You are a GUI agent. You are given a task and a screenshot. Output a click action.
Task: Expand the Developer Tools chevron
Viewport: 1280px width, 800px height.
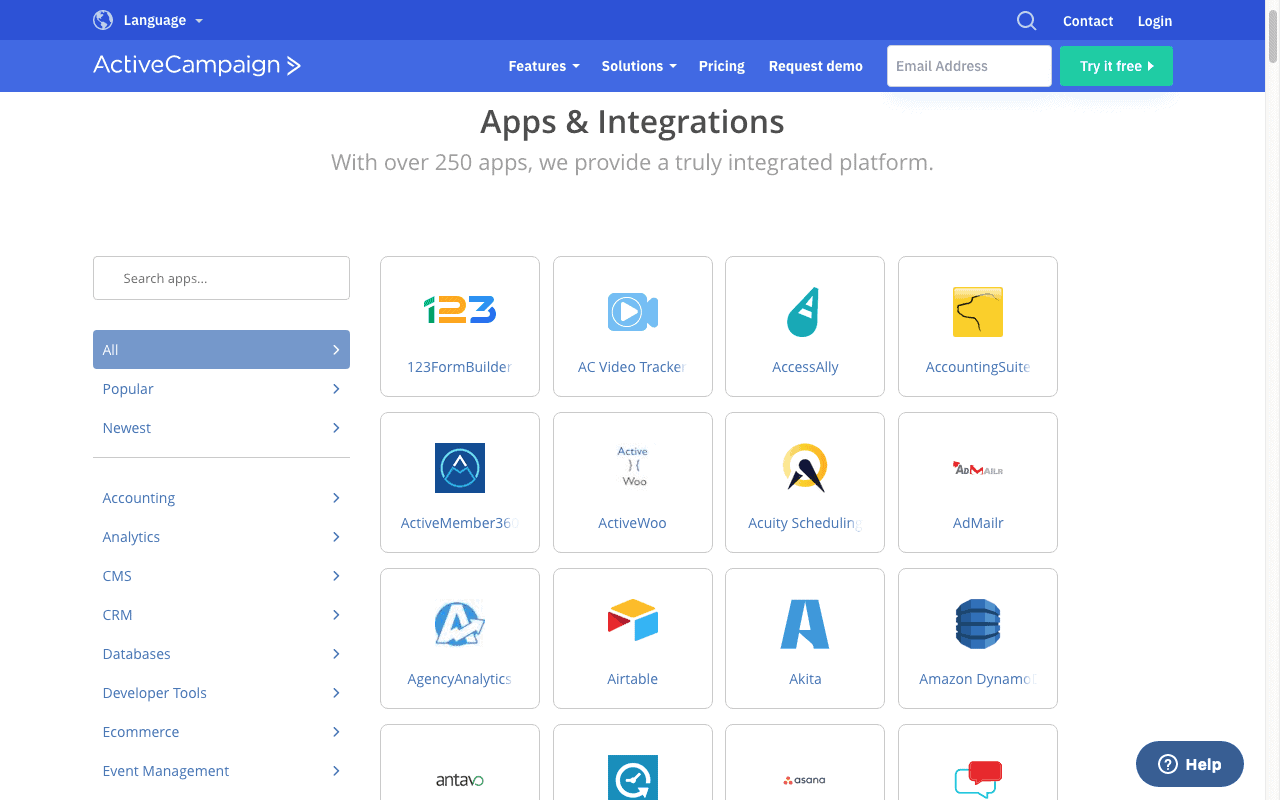point(336,693)
